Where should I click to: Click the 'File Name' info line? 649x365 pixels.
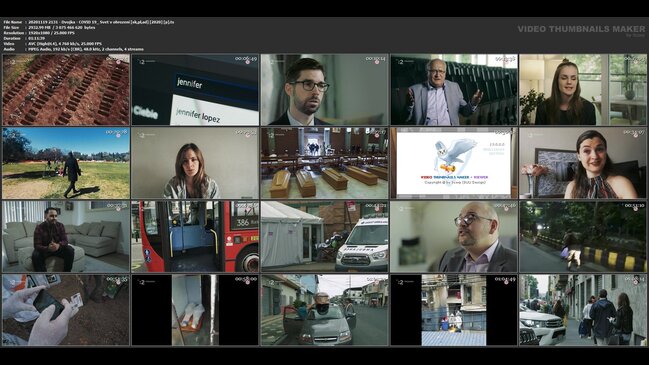pos(89,22)
